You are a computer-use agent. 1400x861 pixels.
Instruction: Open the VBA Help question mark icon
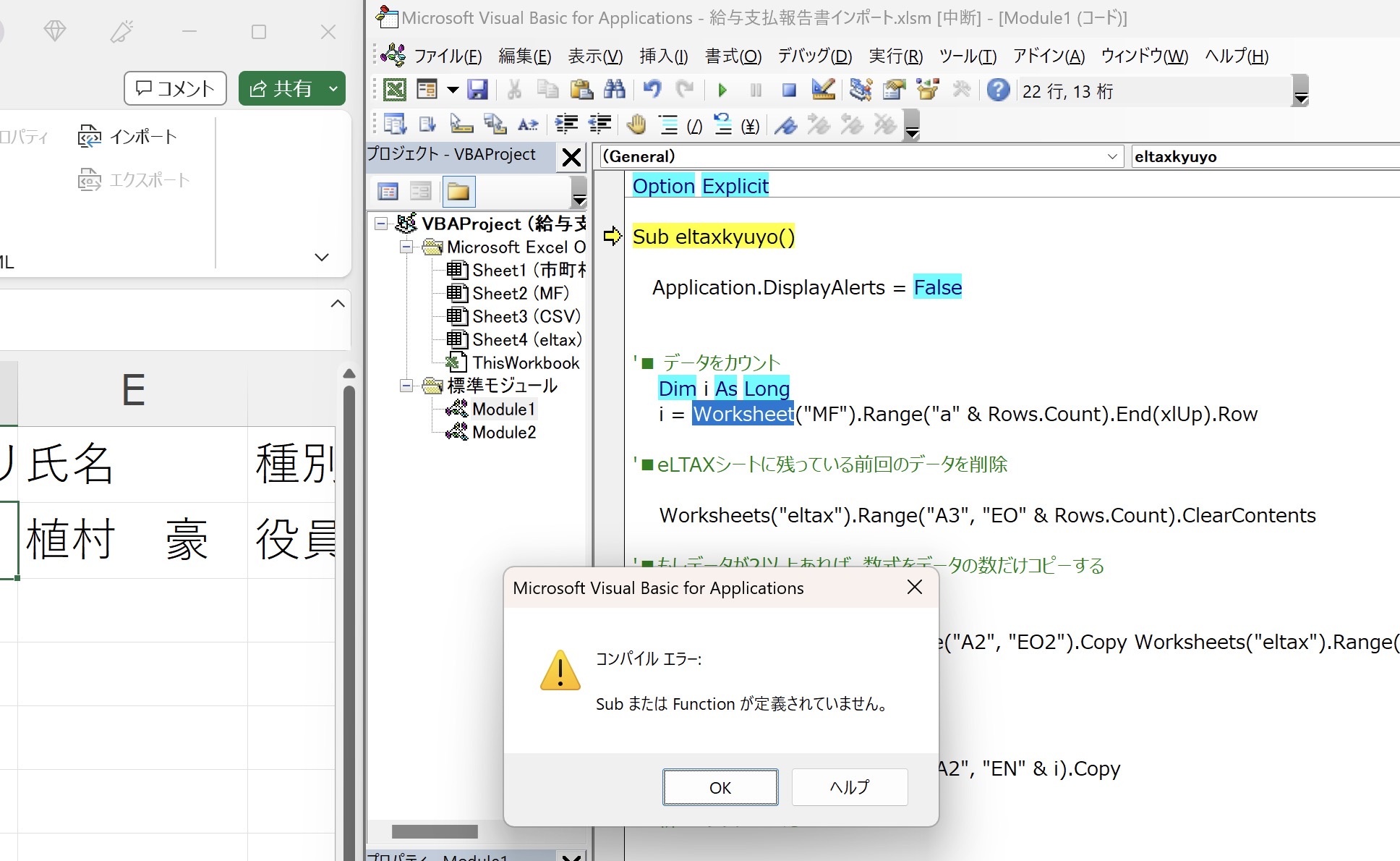pos(998,90)
